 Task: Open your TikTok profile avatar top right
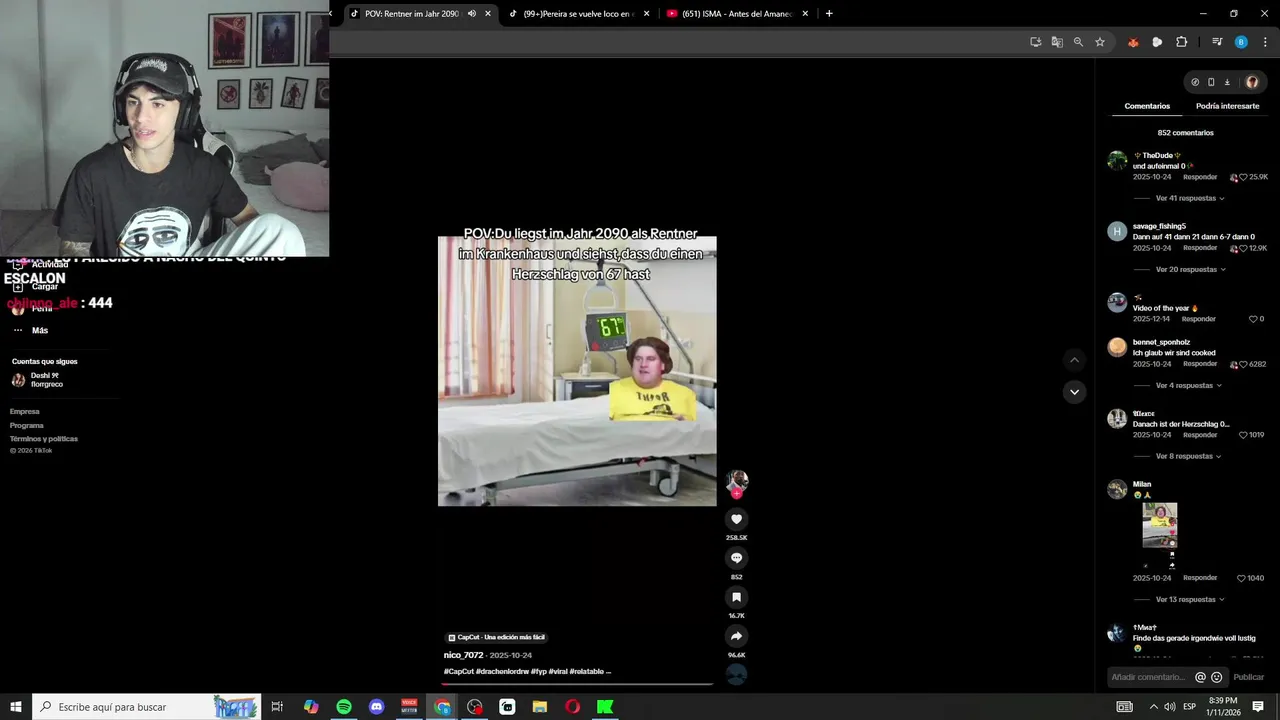pyautogui.click(x=1252, y=82)
